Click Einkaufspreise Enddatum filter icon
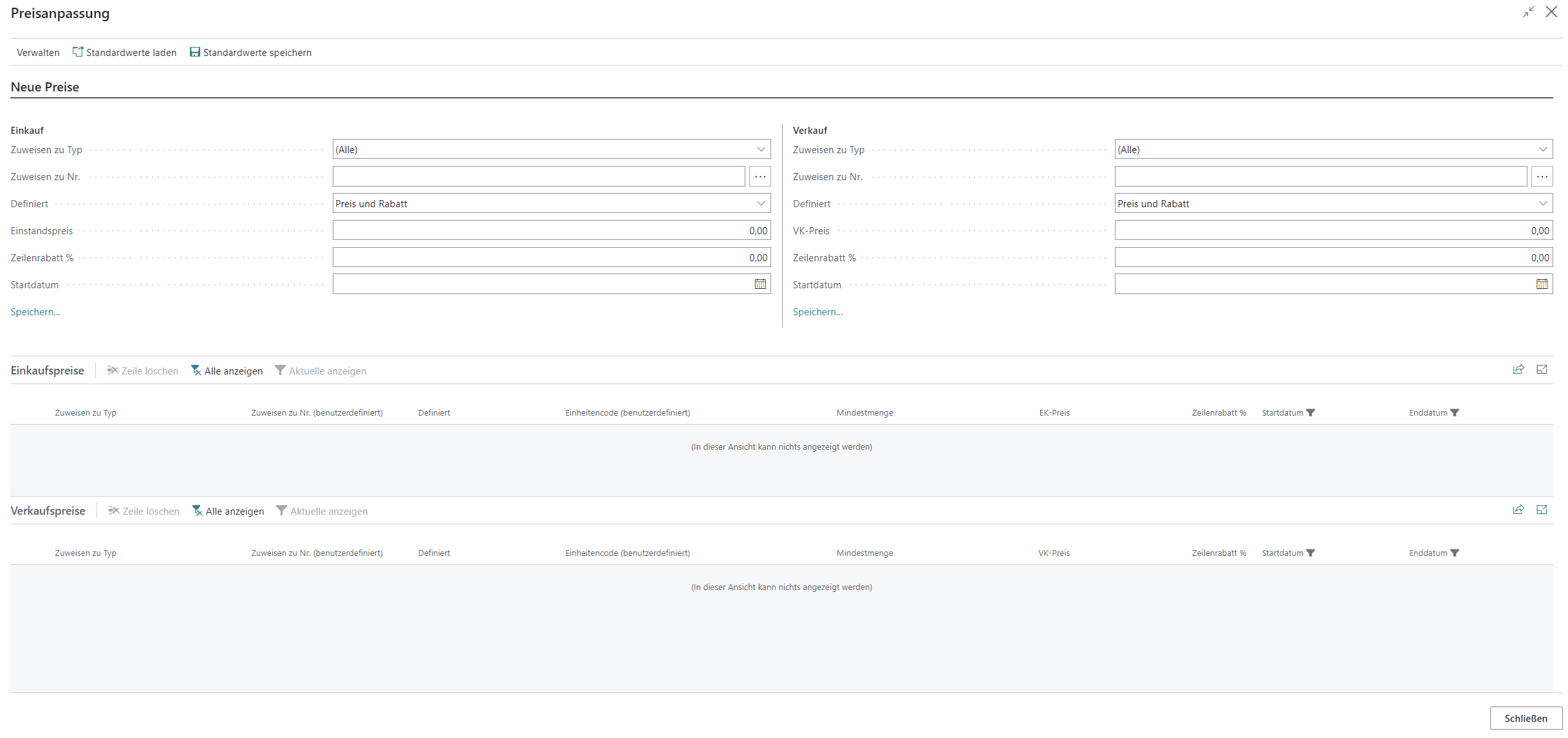Screen dimensions: 1568x738 point(1455,412)
